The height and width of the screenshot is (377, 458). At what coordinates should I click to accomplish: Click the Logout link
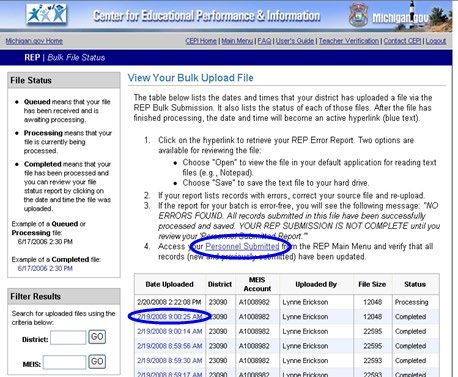click(x=436, y=41)
